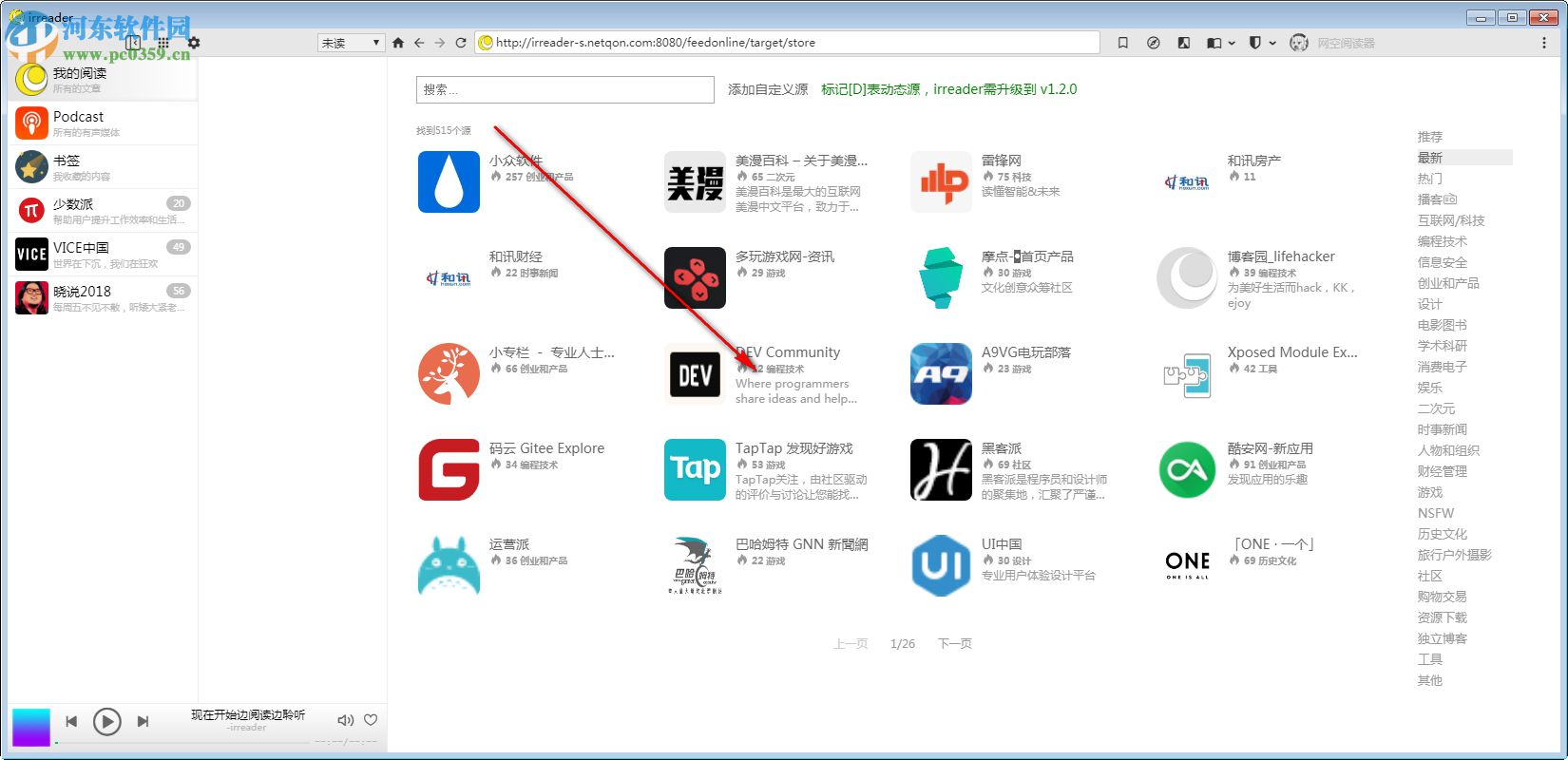Open the 多玩游戏网-资讯 source icon
The width and height of the screenshot is (1568, 760).
tap(695, 277)
